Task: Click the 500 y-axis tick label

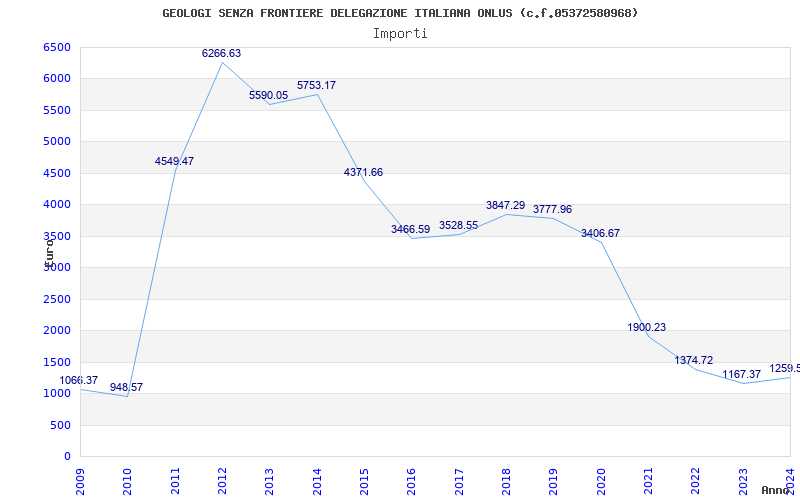Action: 58,426
